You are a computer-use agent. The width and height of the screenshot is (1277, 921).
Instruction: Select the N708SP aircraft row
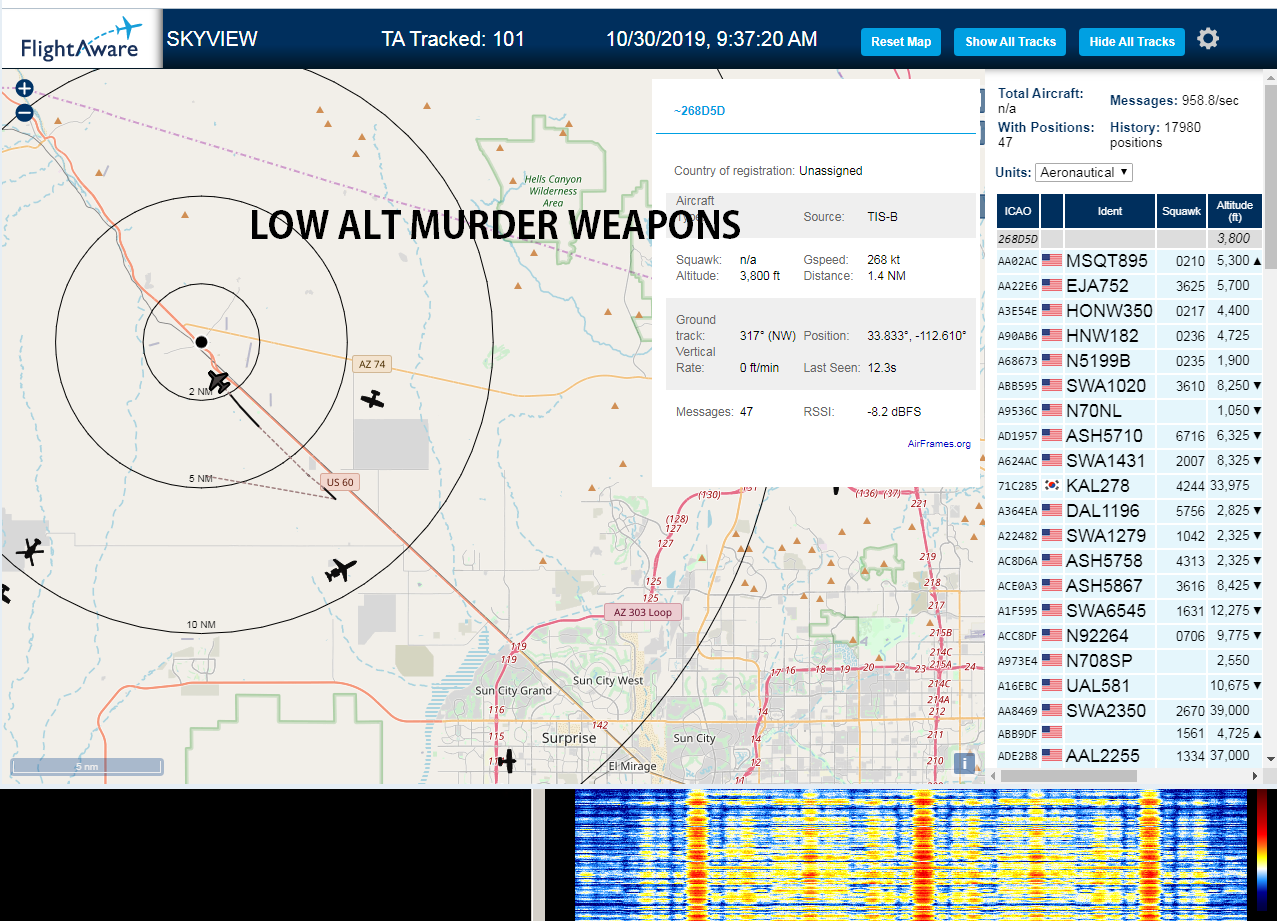(1129, 660)
